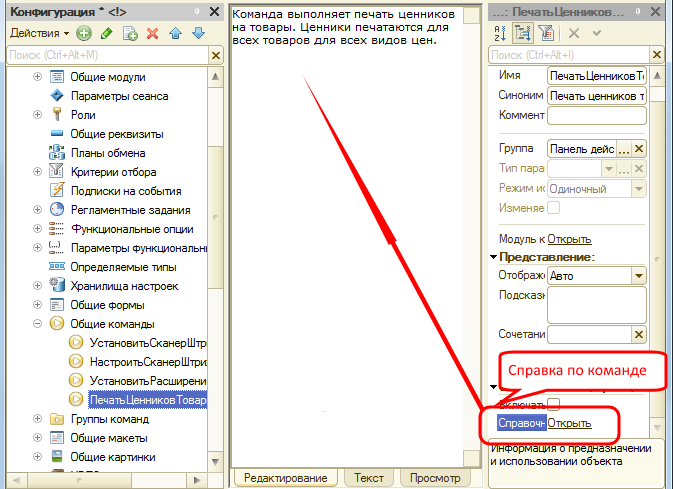Viewport: 673px width, 489px height.
Task: Select the Параметры сеанса icon
Action: pos(57,96)
